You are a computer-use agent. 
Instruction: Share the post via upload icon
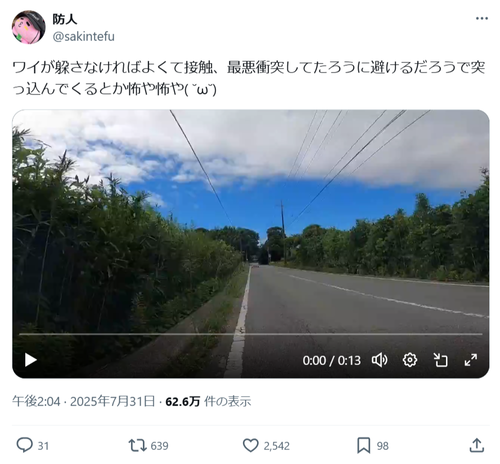tap(477, 445)
